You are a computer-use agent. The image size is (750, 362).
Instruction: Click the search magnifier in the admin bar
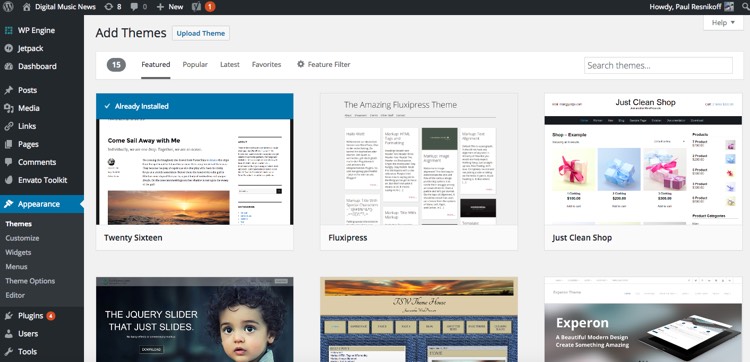tap(745, 7)
